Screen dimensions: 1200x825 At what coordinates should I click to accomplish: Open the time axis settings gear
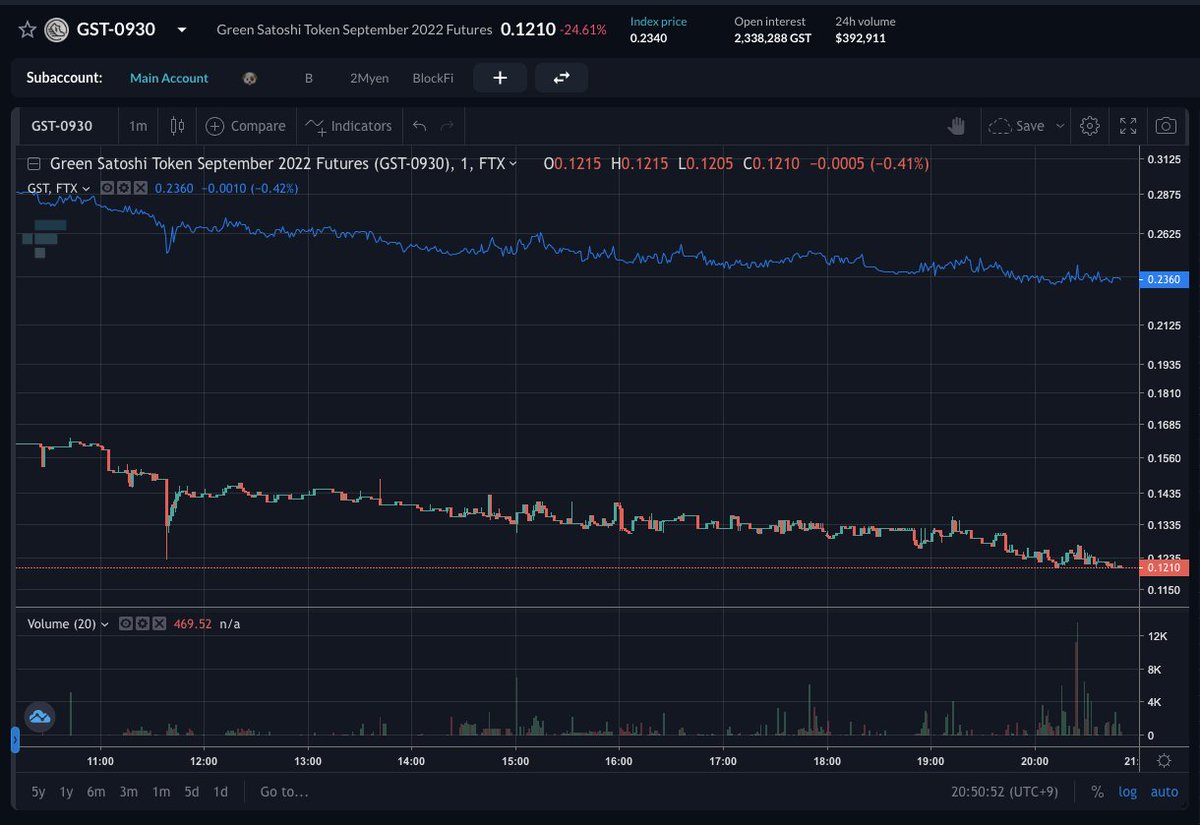point(1163,762)
